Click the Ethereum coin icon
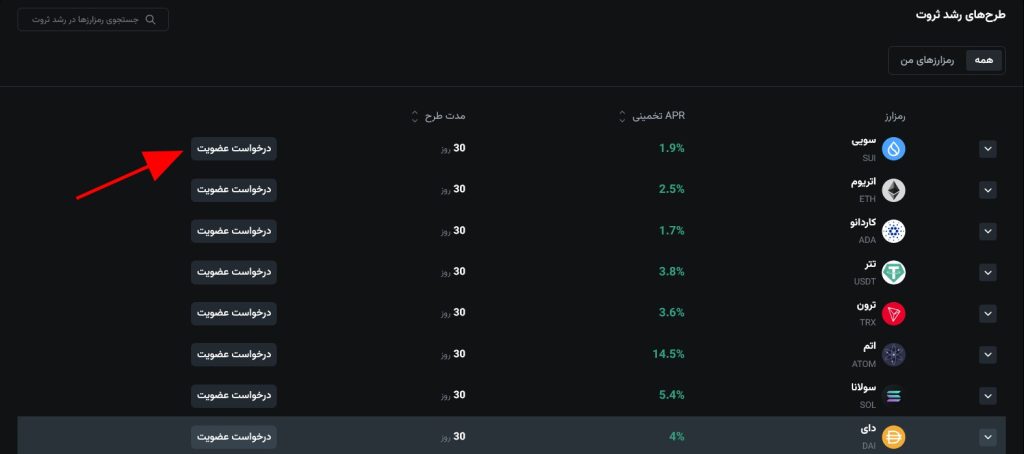 coord(892,190)
